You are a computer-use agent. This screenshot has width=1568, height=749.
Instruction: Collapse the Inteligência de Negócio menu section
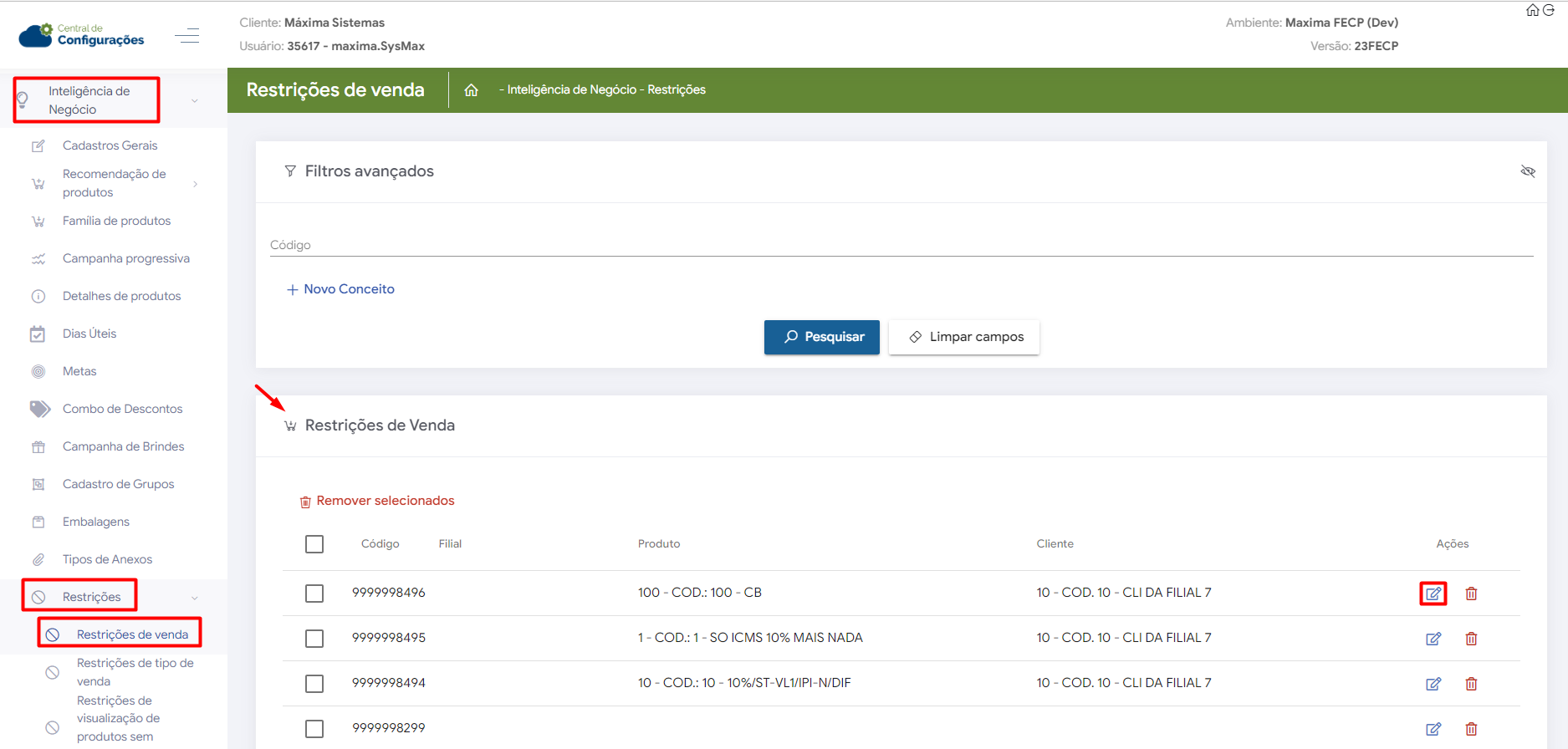click(194, 100)
